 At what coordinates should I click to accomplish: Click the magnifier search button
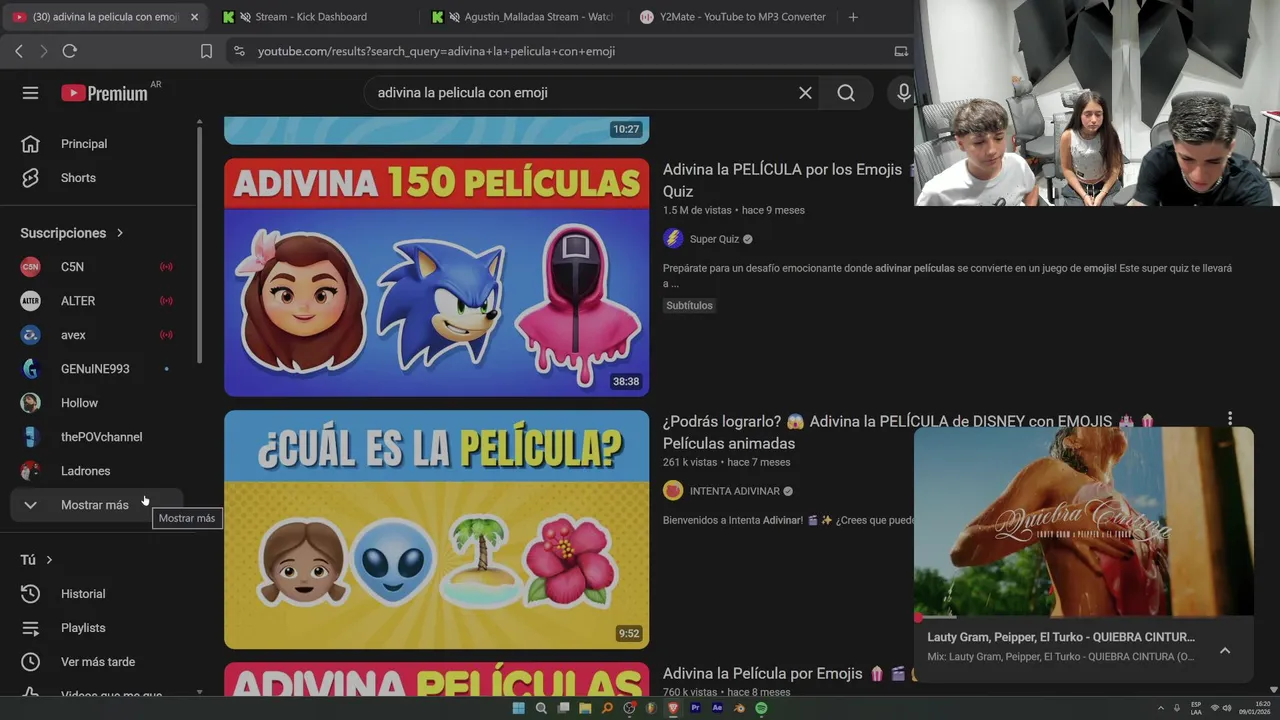[846, 93]
